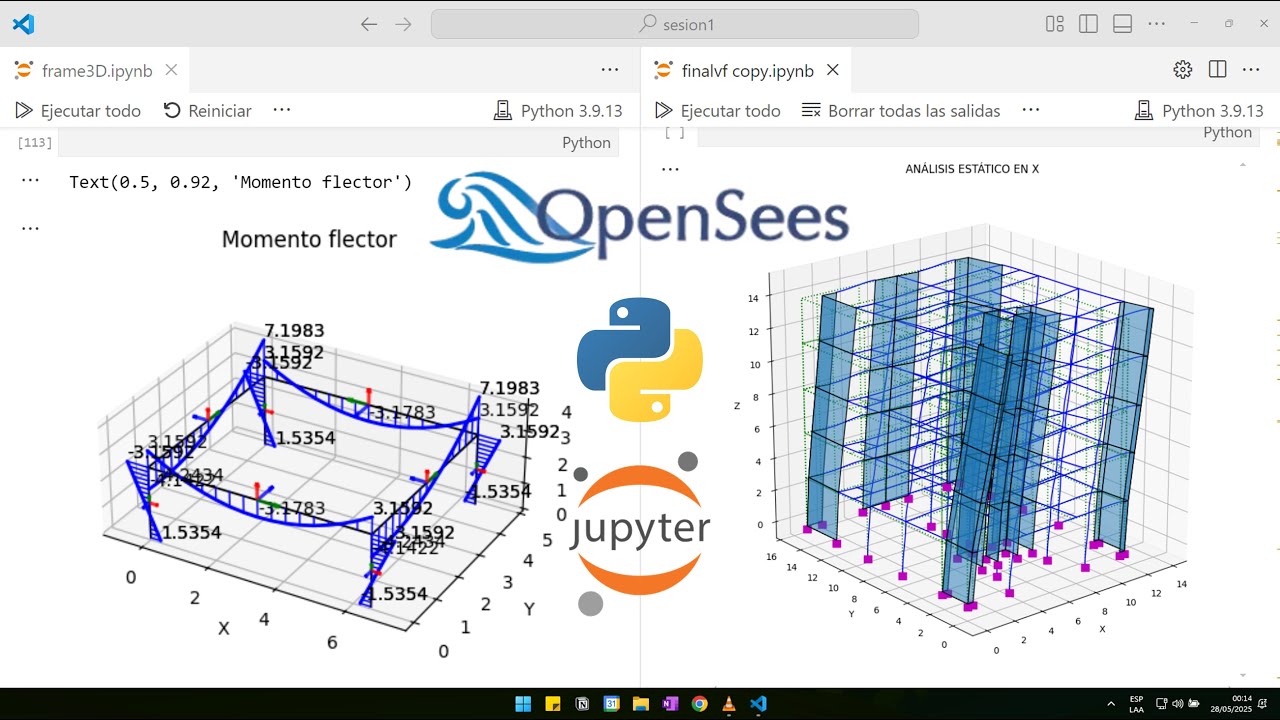The width and height of the screenshot is (1280, 720).
Task: Open File Explorer from taskbar
Action: [x=641, y=704]
